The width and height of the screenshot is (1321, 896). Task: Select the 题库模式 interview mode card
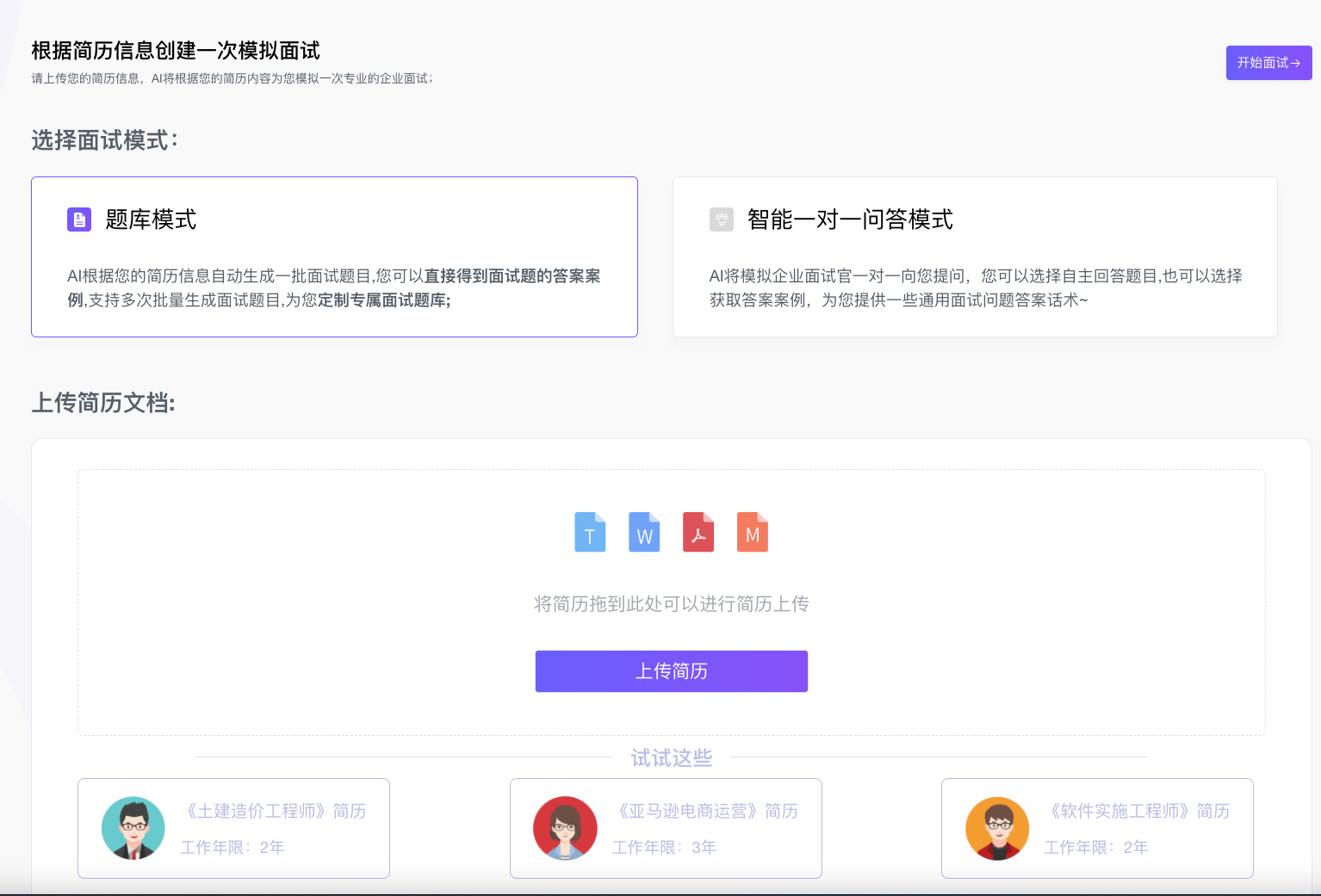pyautogui.click(x=334, y=256)
